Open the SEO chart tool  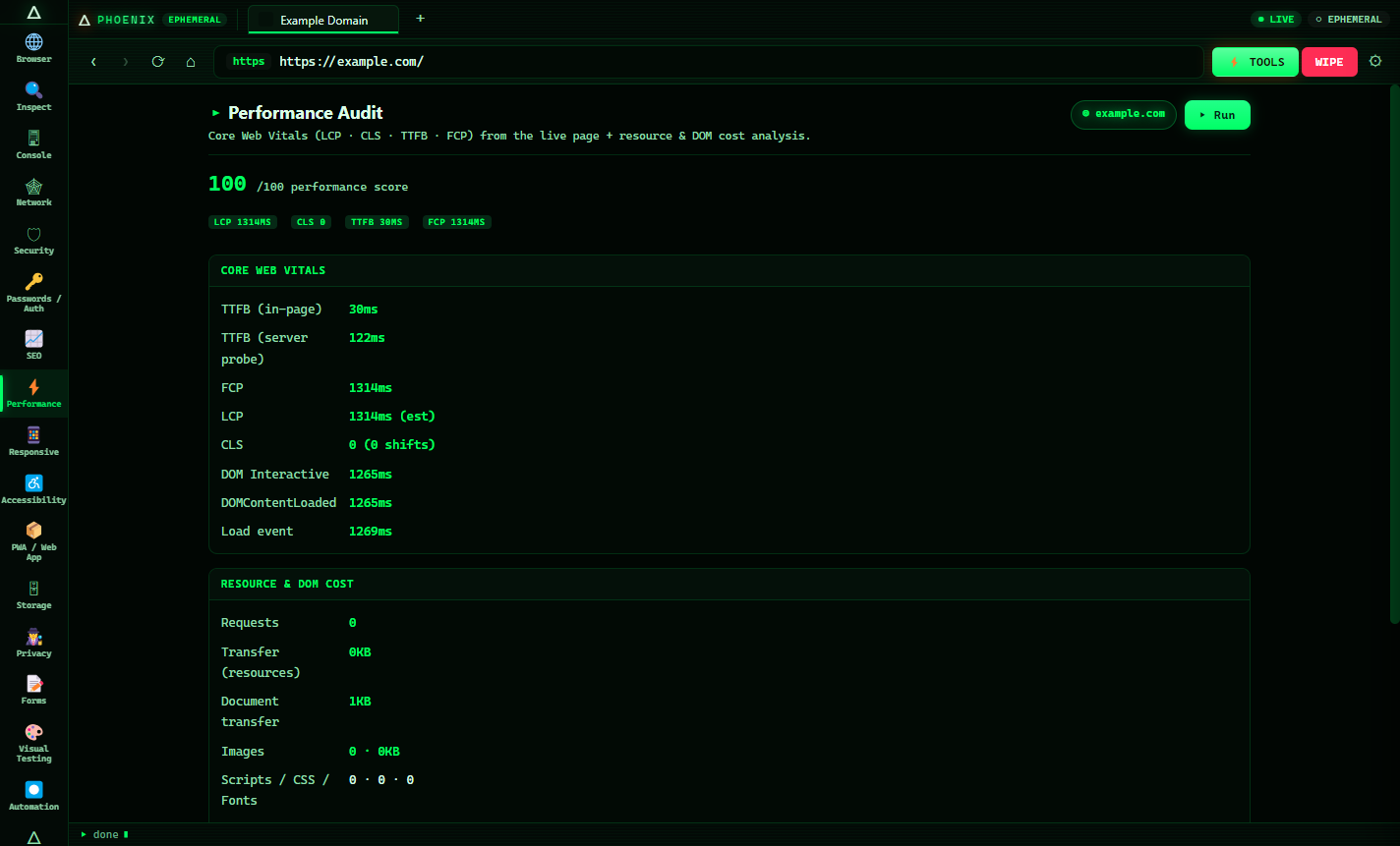[x=33, y=345]
